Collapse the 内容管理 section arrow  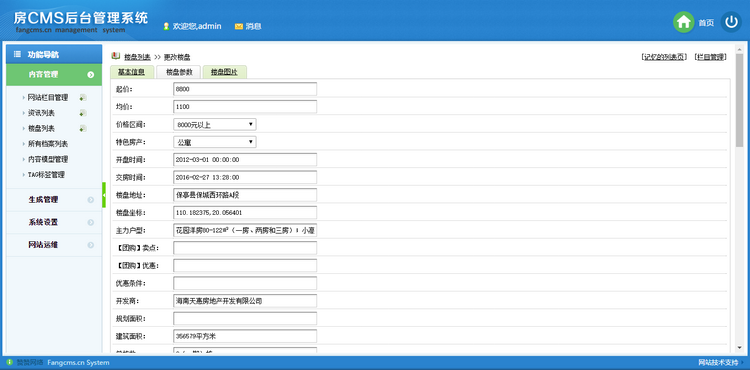(x=91, y=75)
